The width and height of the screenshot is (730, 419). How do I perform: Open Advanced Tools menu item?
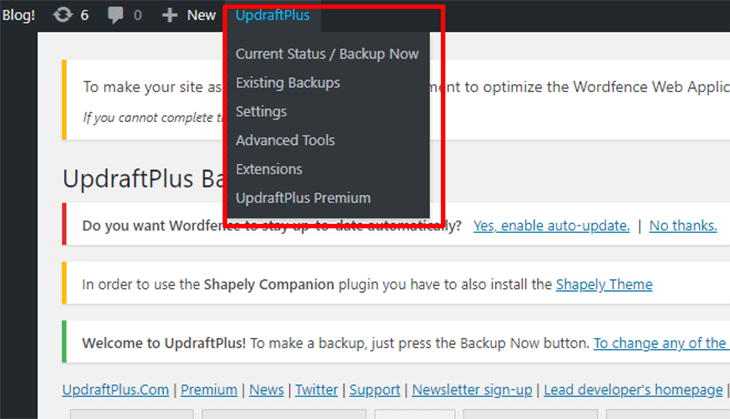click(285, 140)
